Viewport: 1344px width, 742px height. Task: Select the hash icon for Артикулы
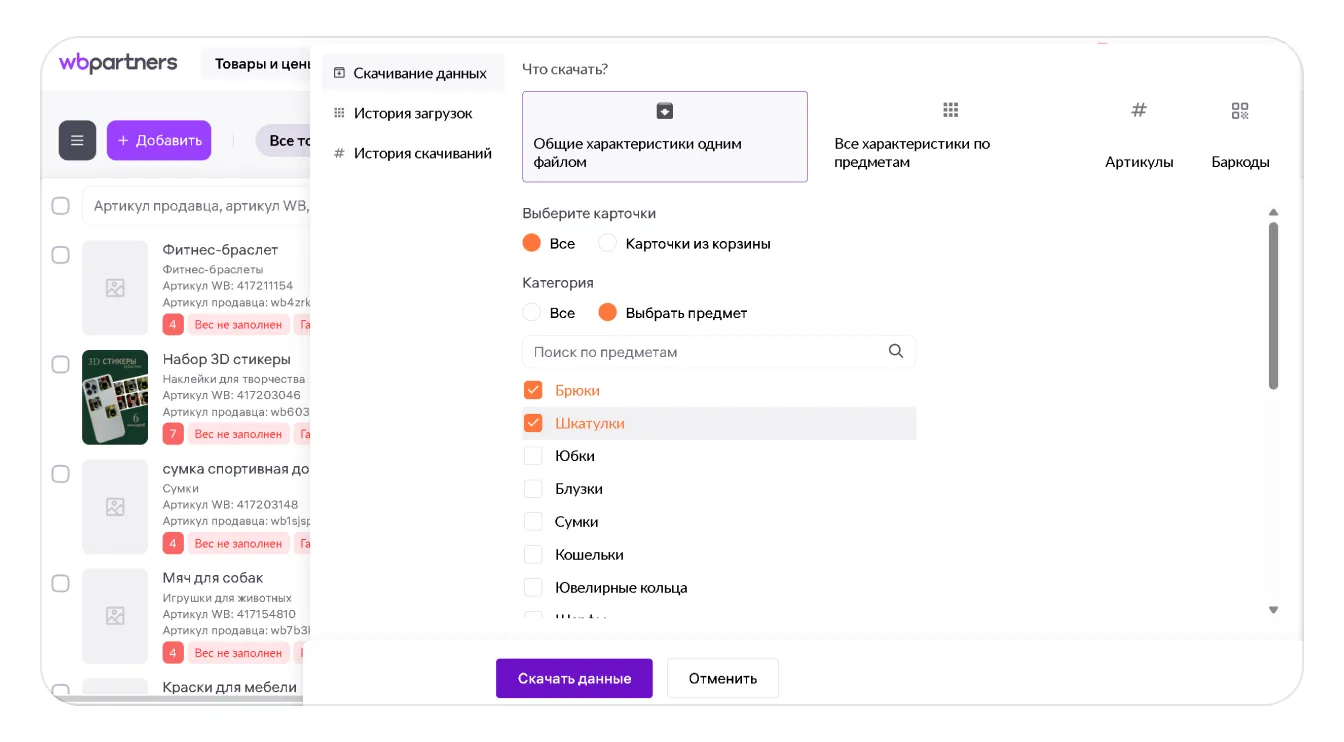(x=1138, y=110)
